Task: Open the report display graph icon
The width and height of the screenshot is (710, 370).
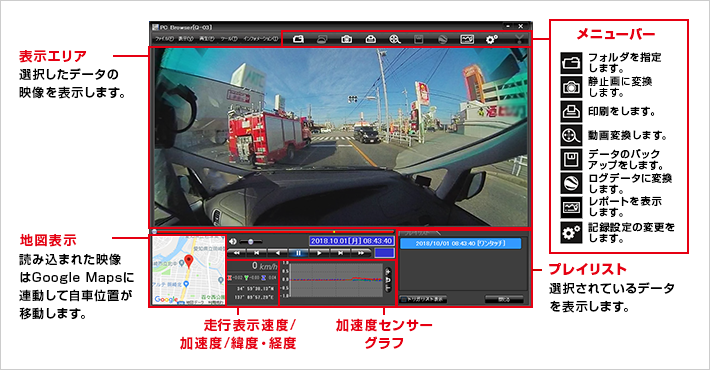Action: 467,39
